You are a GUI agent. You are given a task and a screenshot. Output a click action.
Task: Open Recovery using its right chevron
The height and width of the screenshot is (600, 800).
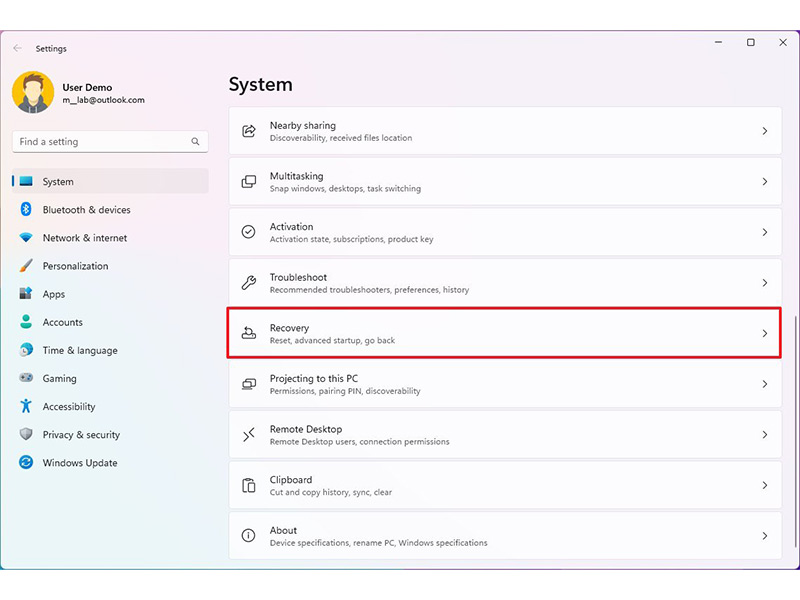(x=765, y=333)
